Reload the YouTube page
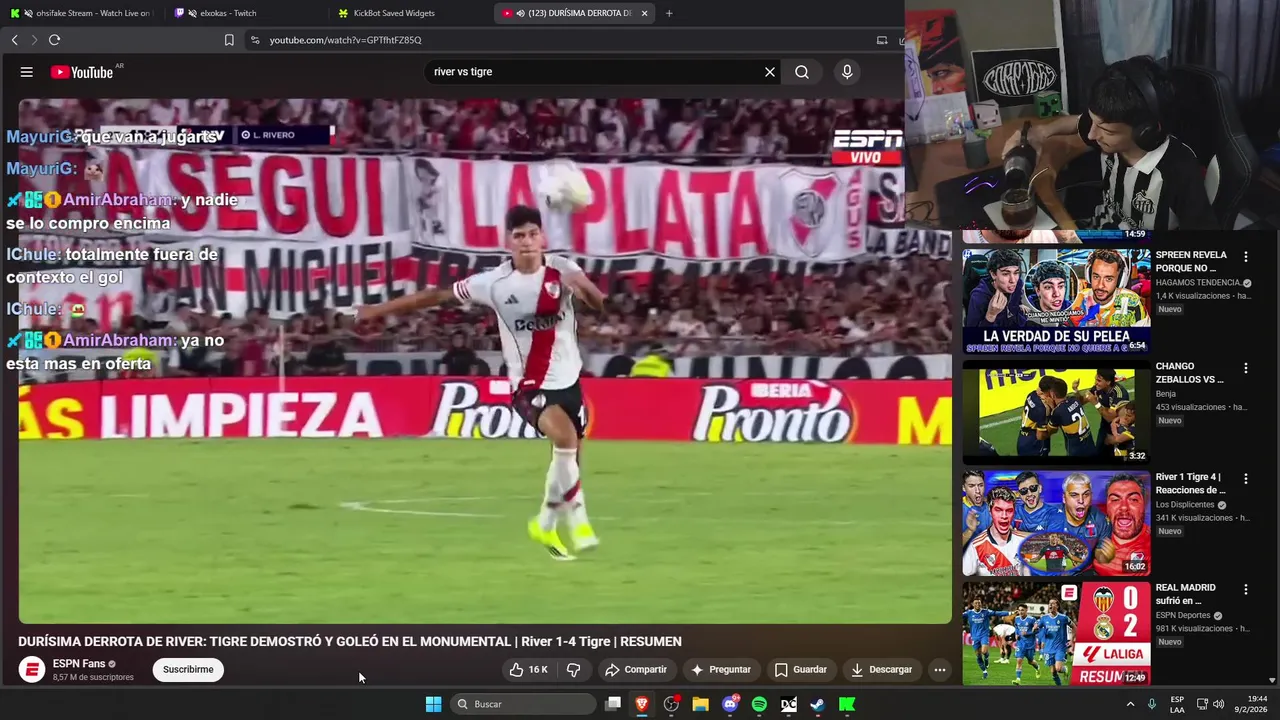1280x720 pixels. pyautogui.click(x=54, y=40)
